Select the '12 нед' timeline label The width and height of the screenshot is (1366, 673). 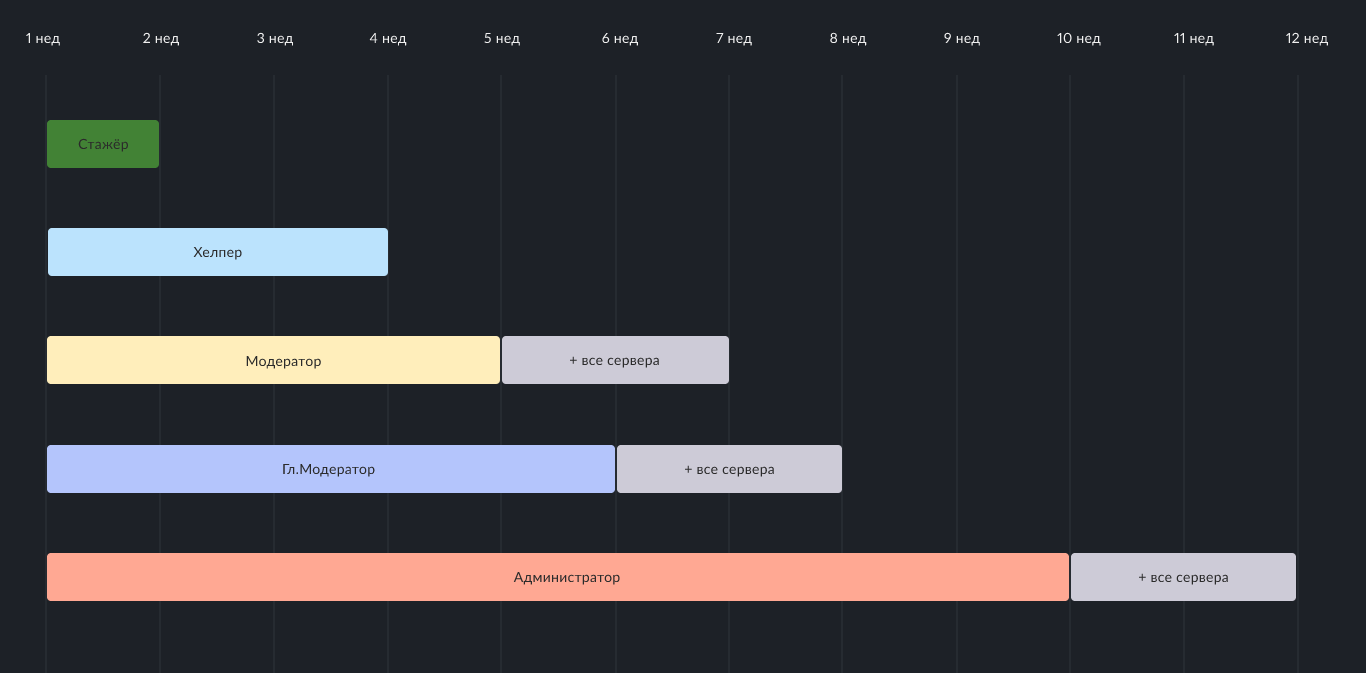pyautogui.click(x=1307, y=39)
